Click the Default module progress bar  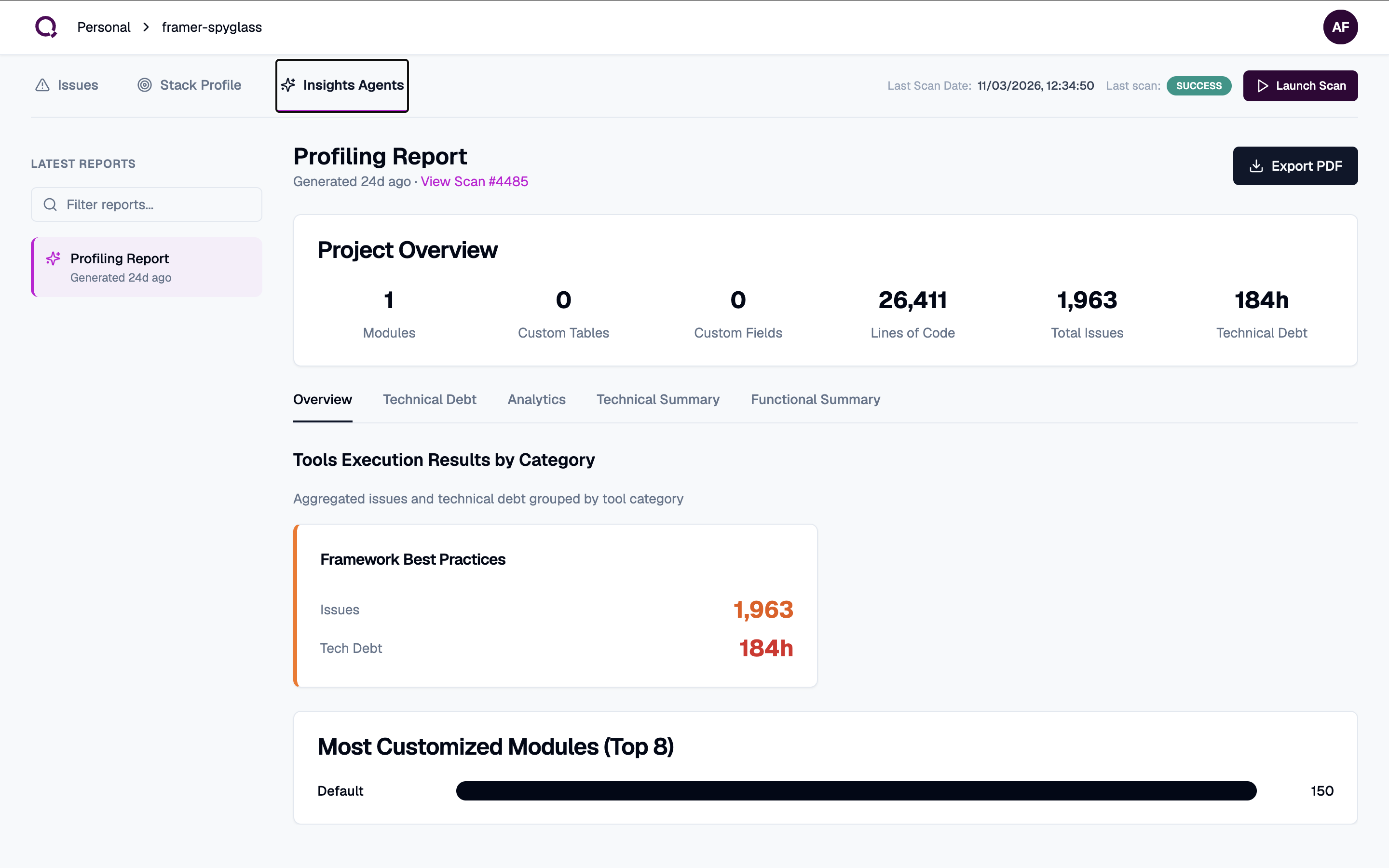(x=856, y=791)
